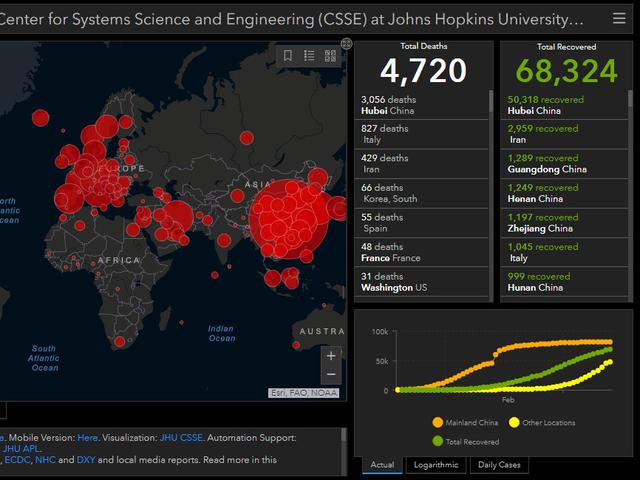
Task: Click the Indian Ocean label on the map
Action: coord(222,333)
